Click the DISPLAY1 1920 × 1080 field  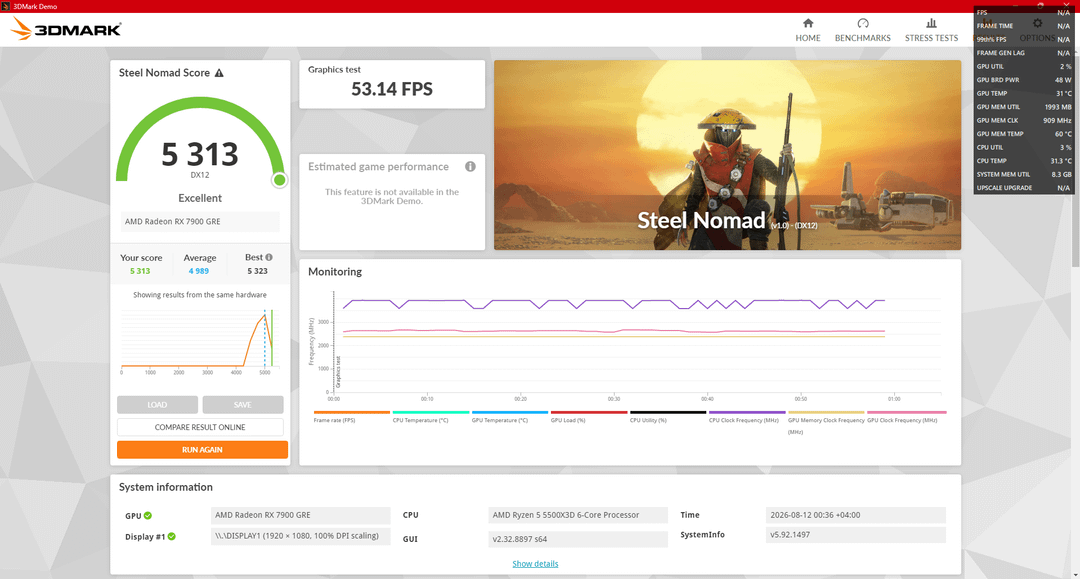coord(300,536)
